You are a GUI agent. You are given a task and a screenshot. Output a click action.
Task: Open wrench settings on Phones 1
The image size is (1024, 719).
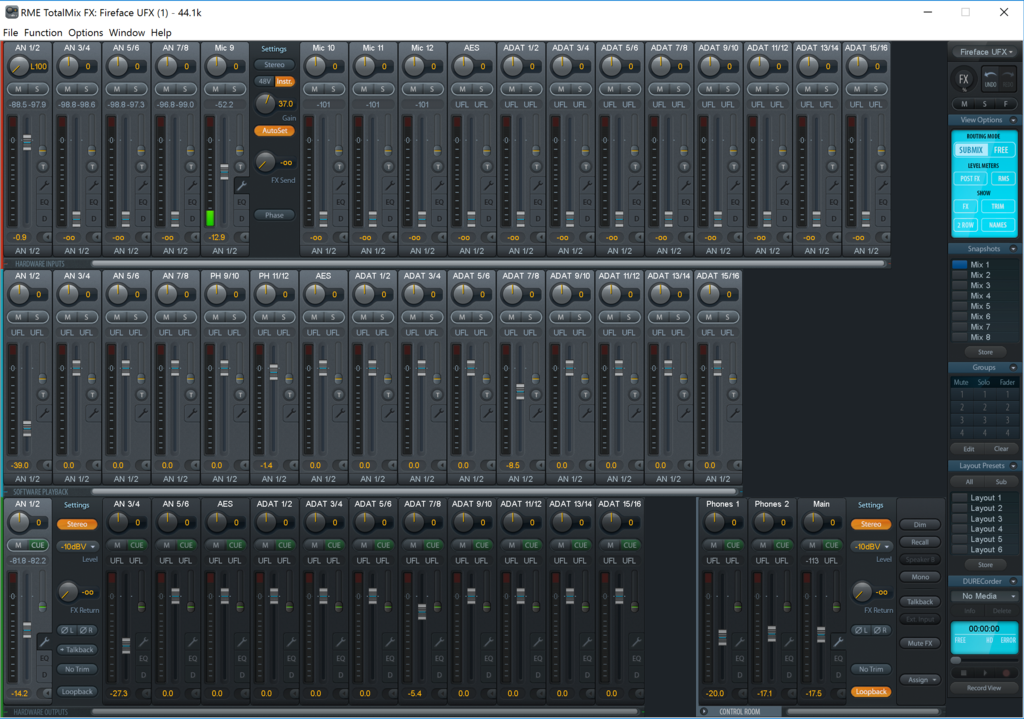point(739,642)
